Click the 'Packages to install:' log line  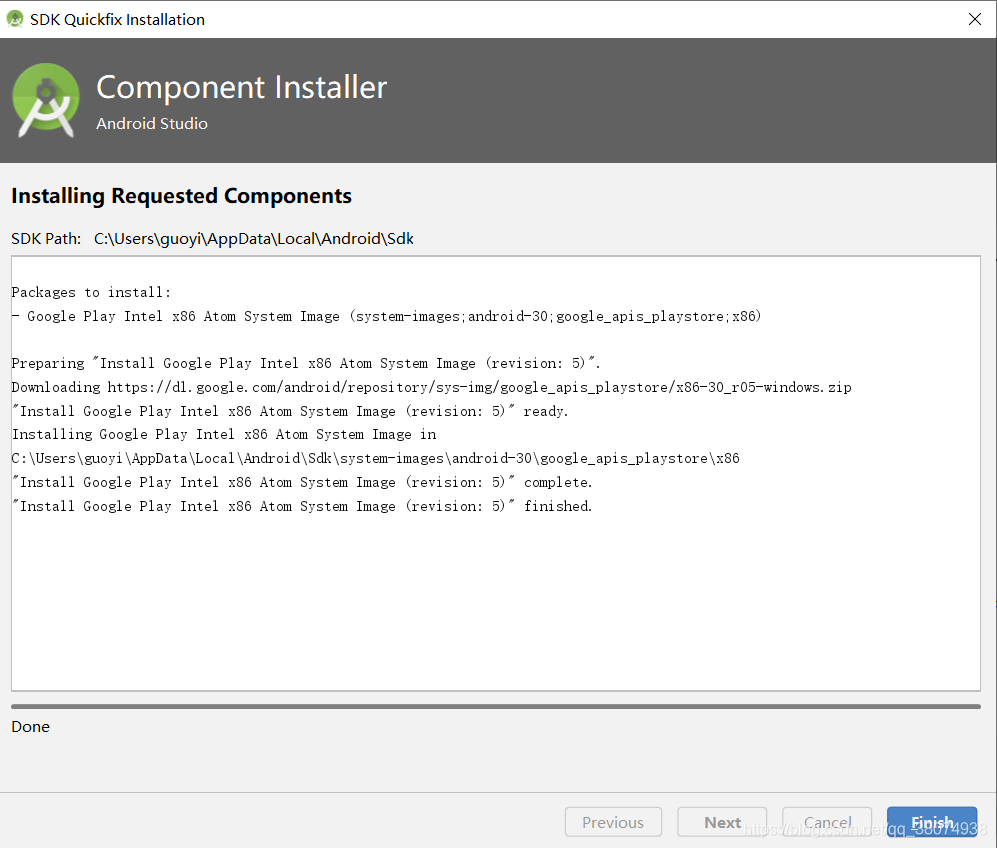coord(91,292)
